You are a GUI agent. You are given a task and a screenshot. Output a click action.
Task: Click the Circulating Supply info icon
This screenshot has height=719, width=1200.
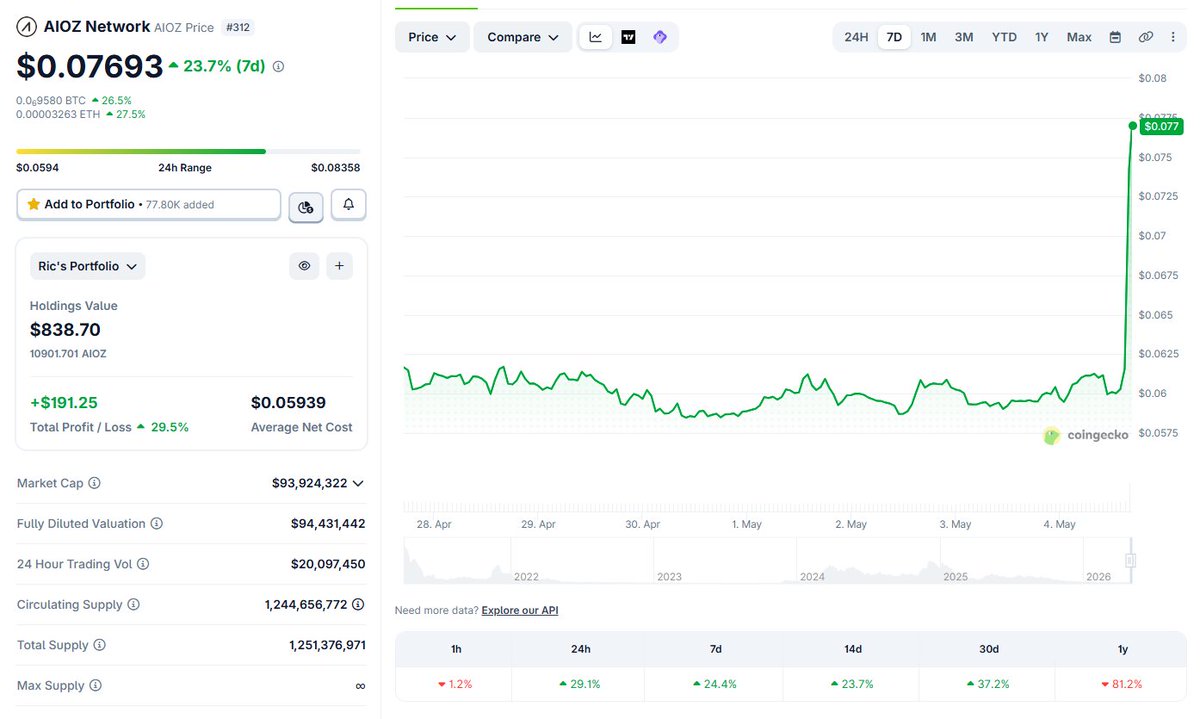133,605
